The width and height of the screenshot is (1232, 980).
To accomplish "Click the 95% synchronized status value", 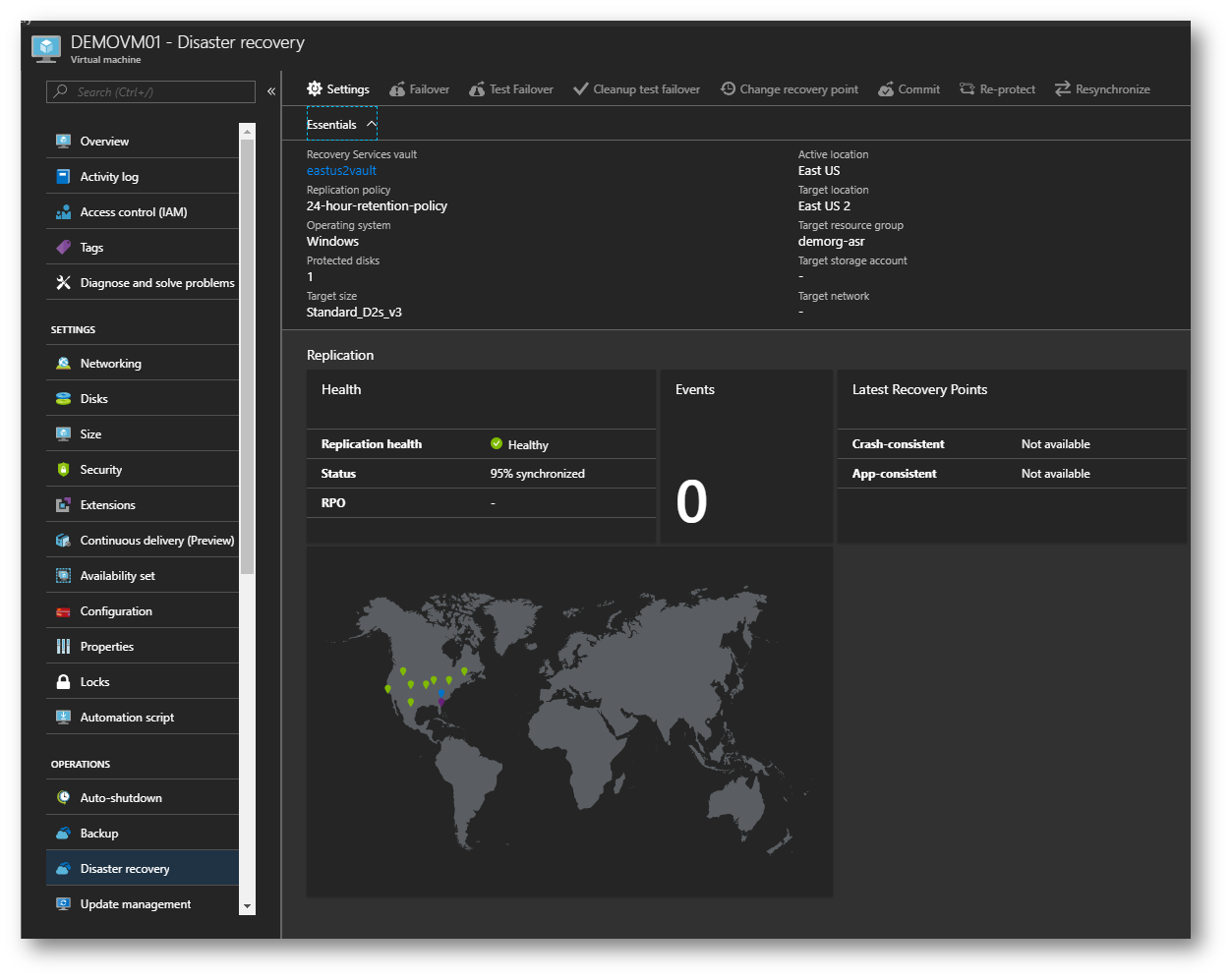I will pos(537,473).
